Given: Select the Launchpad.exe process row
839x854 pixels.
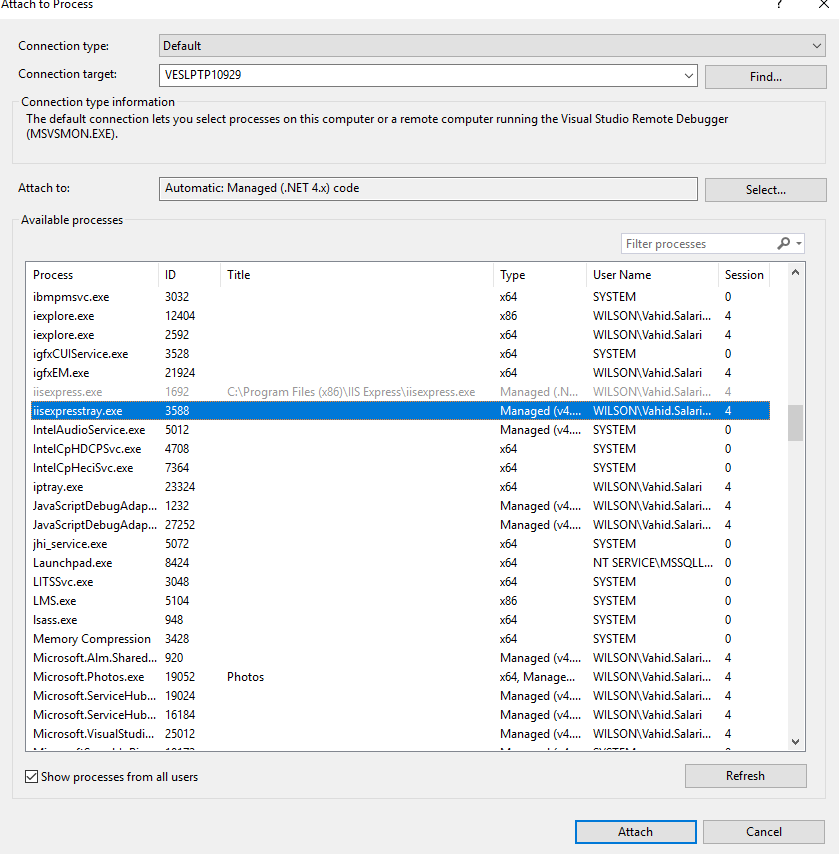Looking at the screenshot, I should point(73,563).
